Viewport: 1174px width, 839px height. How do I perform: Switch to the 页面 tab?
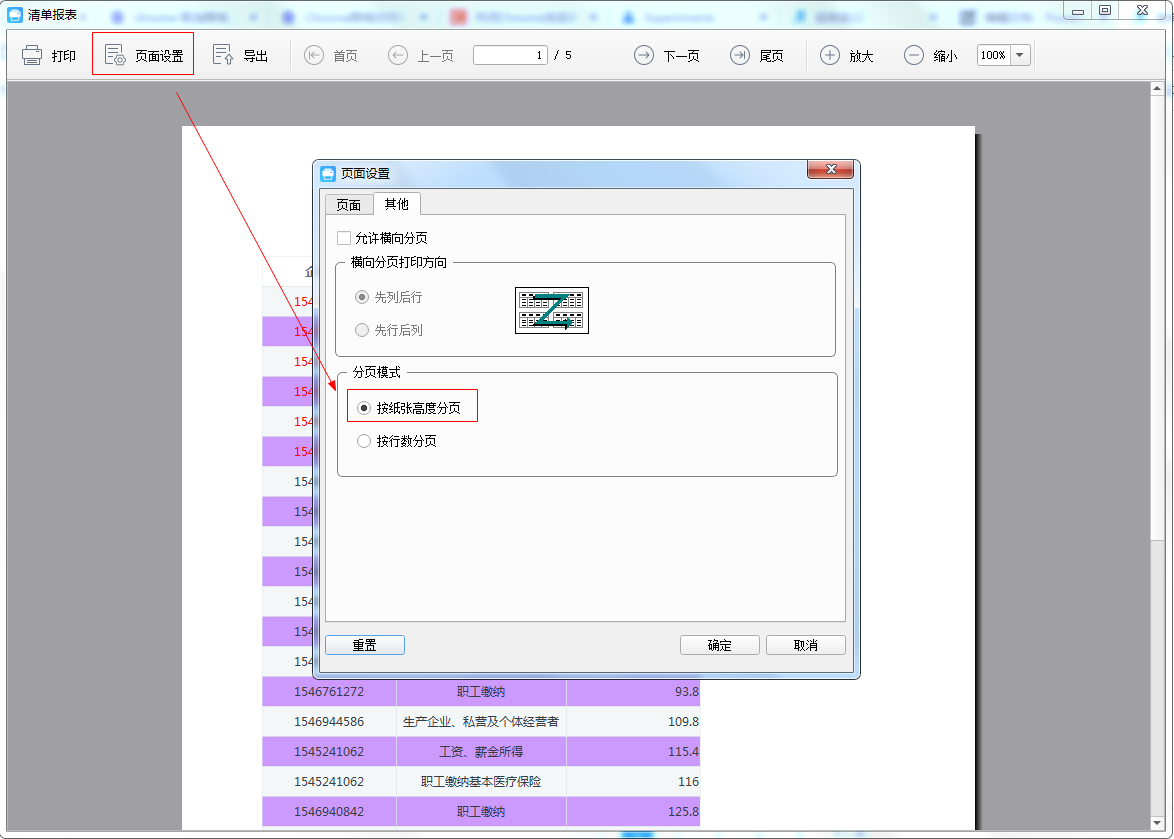pyautogui.click(x=348, y=205)
